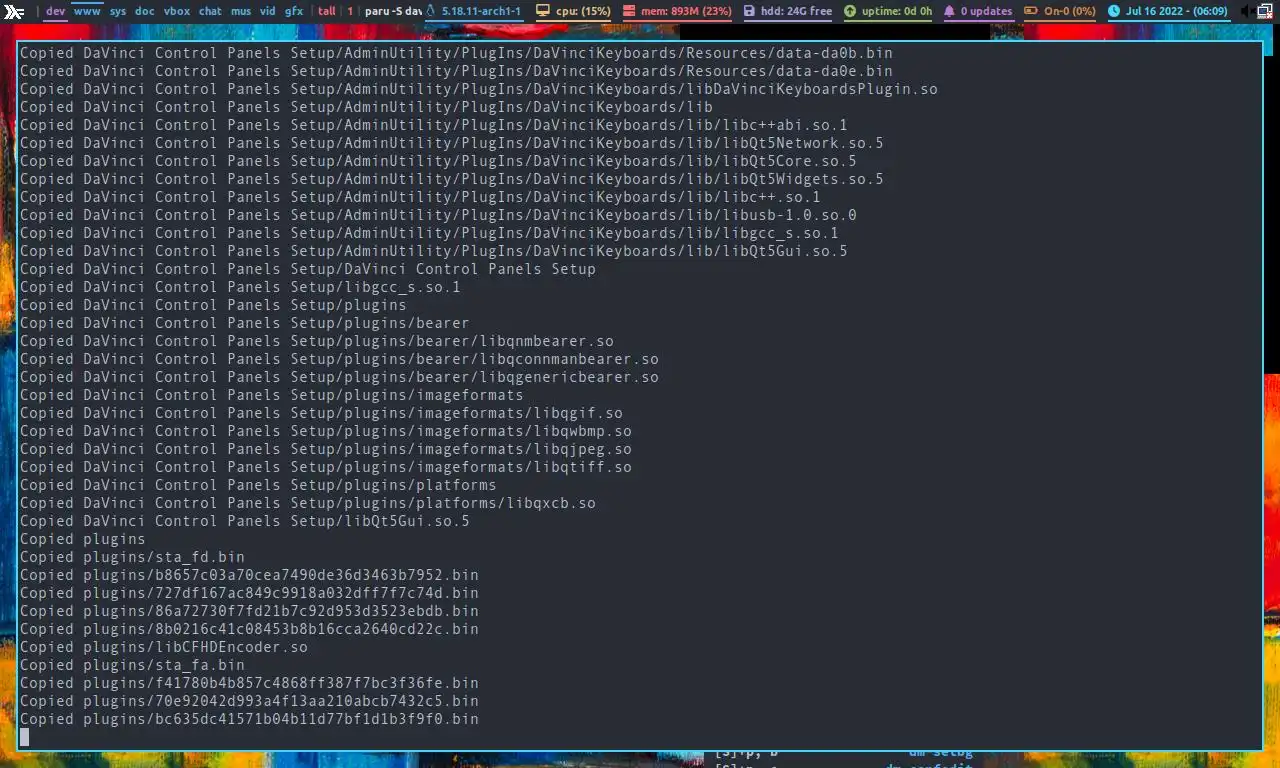Open the cpu: (15%) usage widget

tap(583, 12)
